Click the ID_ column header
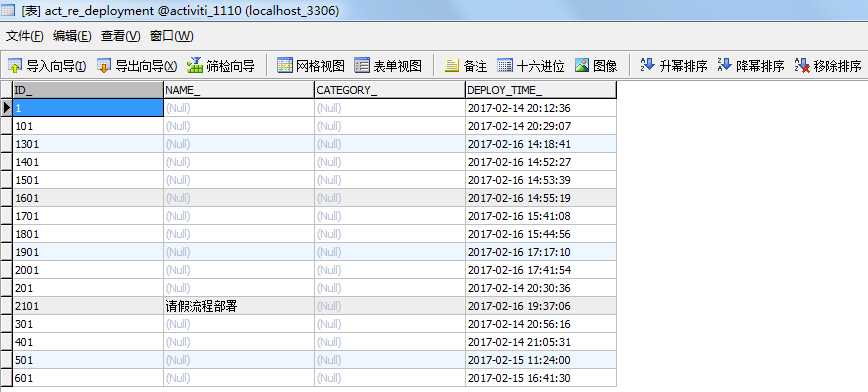Viewport: 868px width, 392px height. click(x=87, y=90)
